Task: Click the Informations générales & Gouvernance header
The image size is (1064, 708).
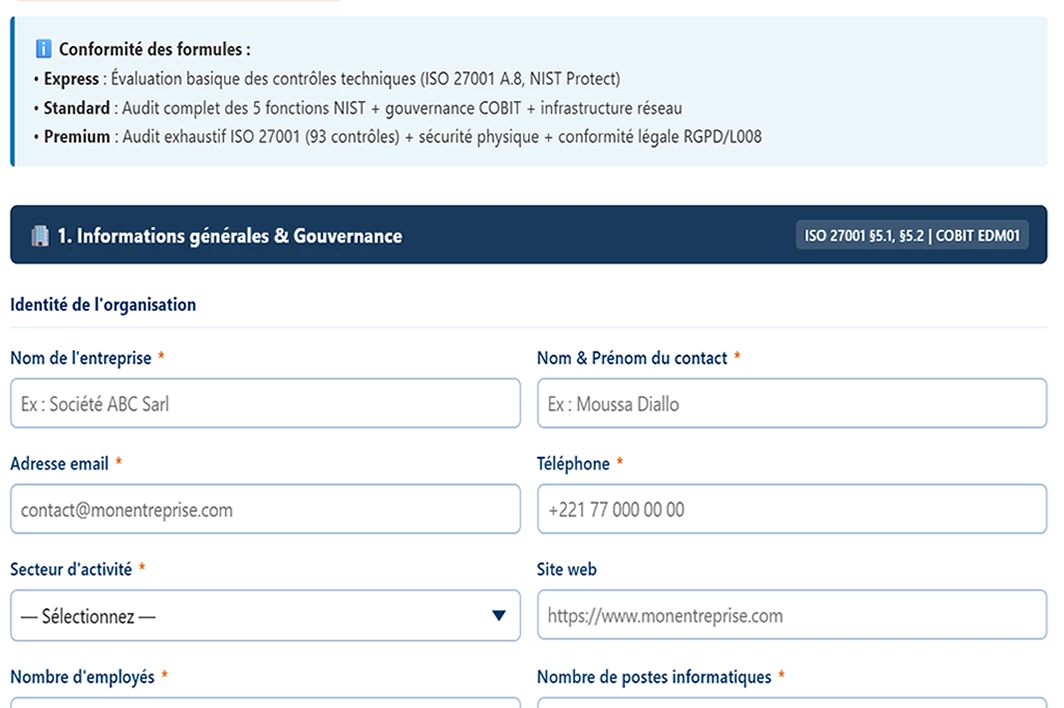Action: [229, 236]
